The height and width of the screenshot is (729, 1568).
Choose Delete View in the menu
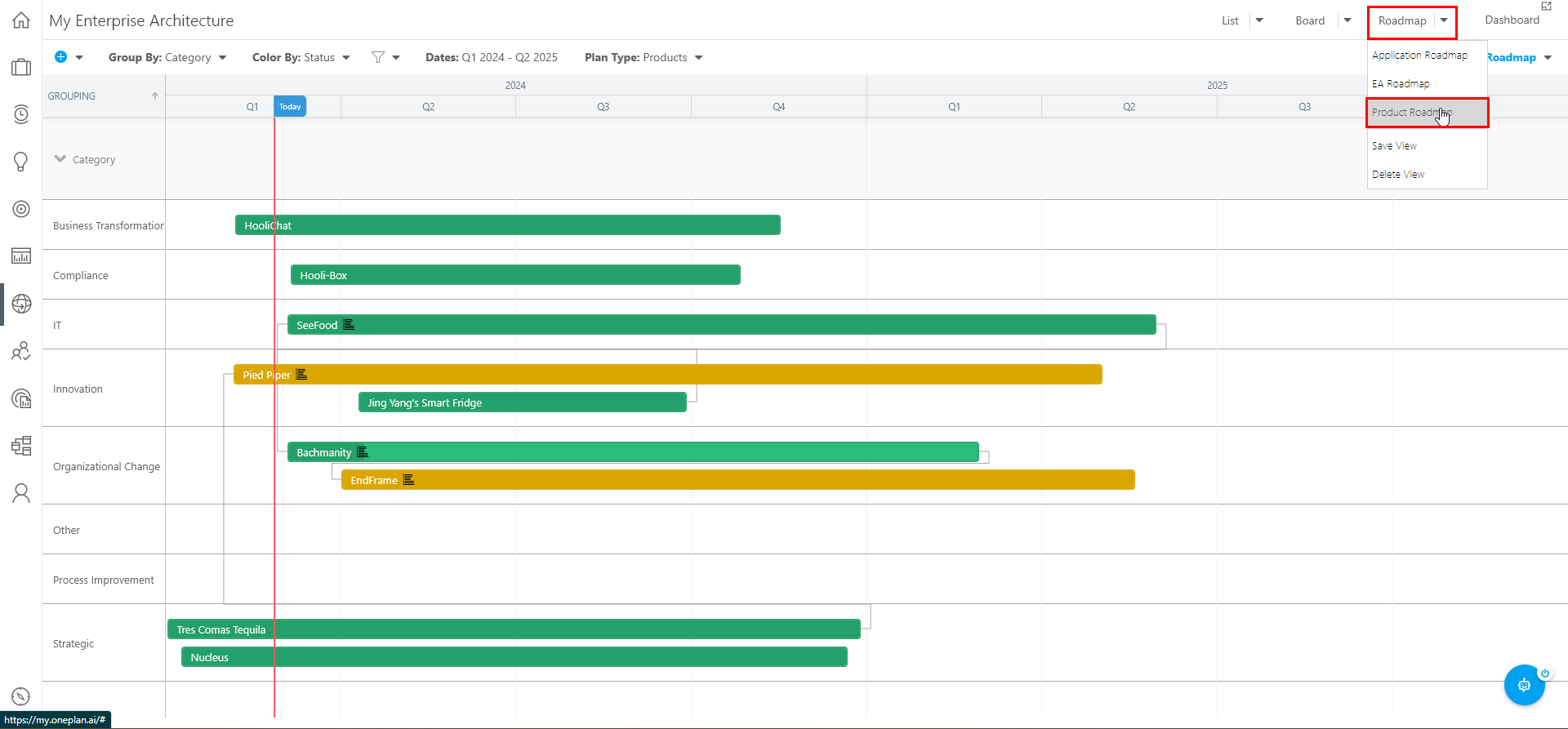[1398, 174]
